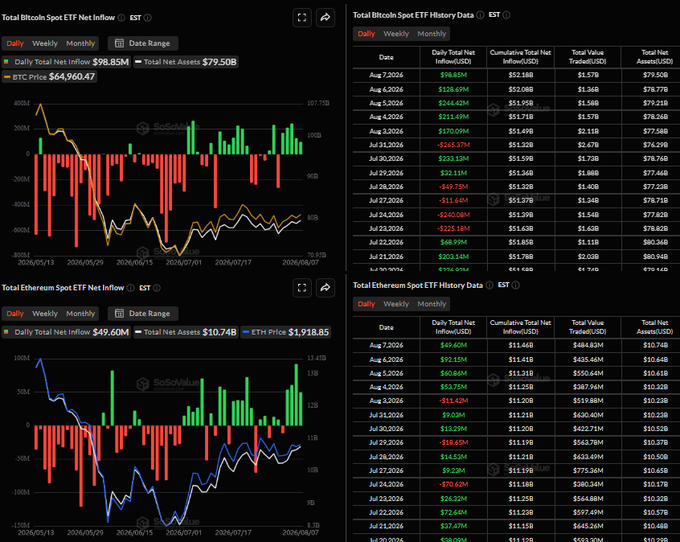This screenshot has height=542, width=680.
Task: Click Total Value Traded(USD) header in Bitcoin table
Action: click(588, 57)
